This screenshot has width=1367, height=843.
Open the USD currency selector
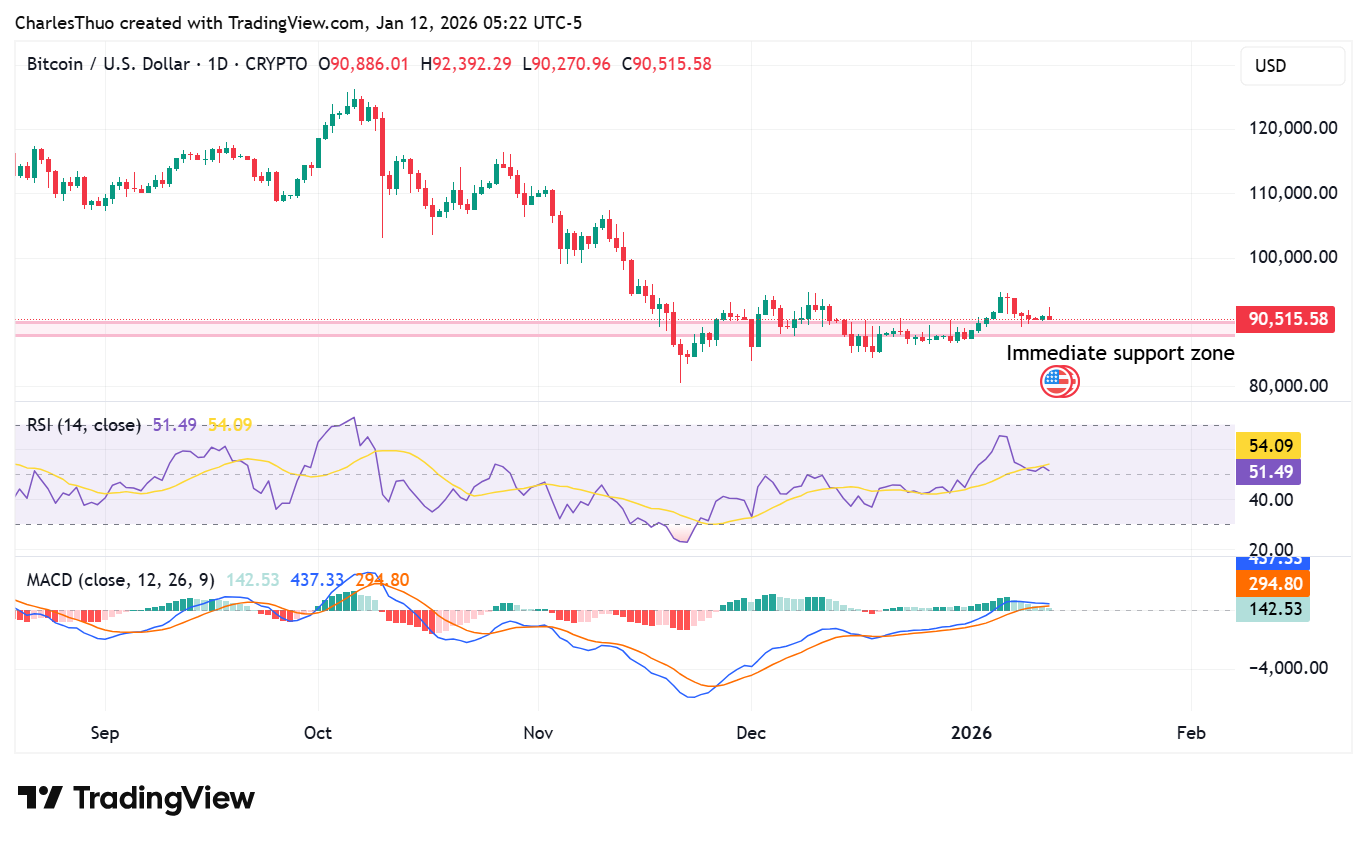(1292, 66)
